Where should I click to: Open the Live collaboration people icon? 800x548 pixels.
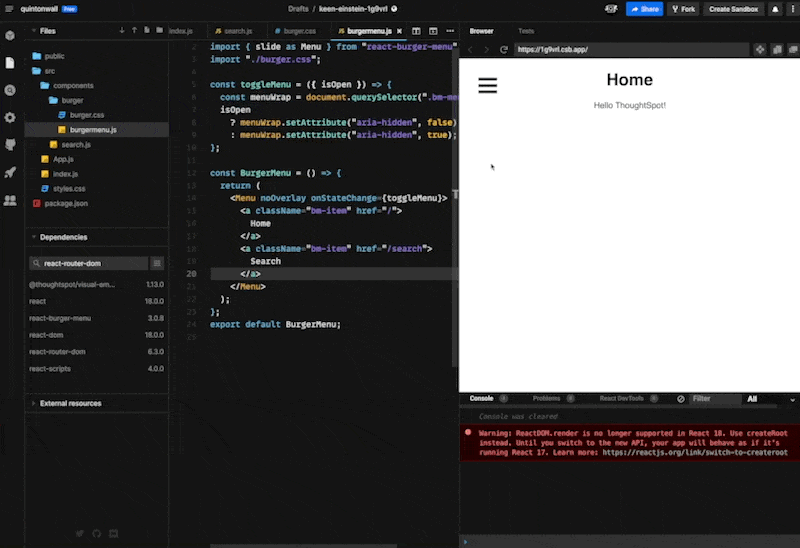10,200
